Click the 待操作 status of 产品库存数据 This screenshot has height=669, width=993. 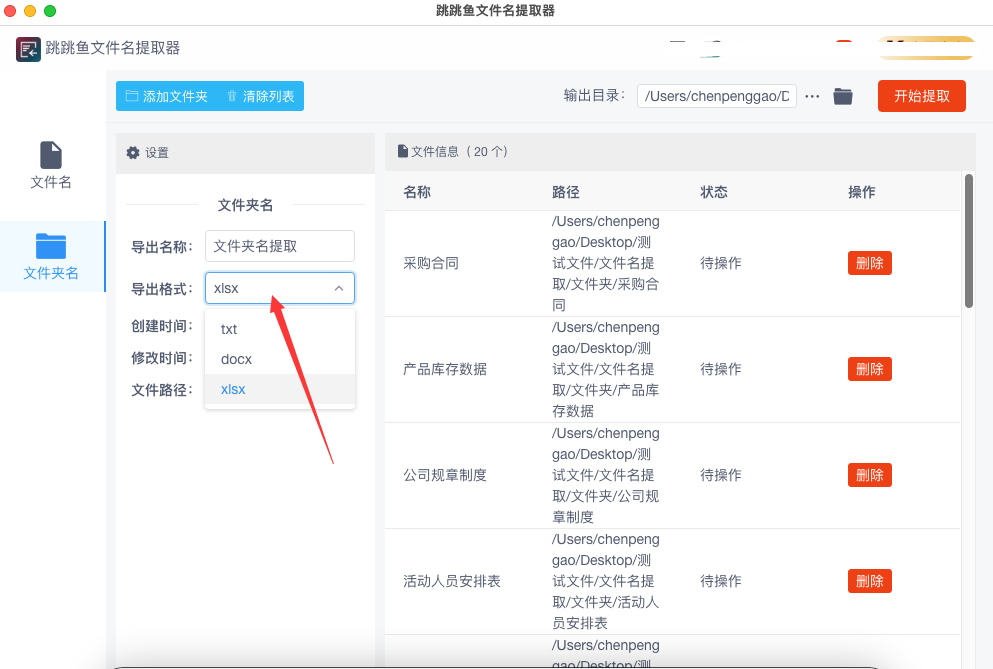coord(721,369)
